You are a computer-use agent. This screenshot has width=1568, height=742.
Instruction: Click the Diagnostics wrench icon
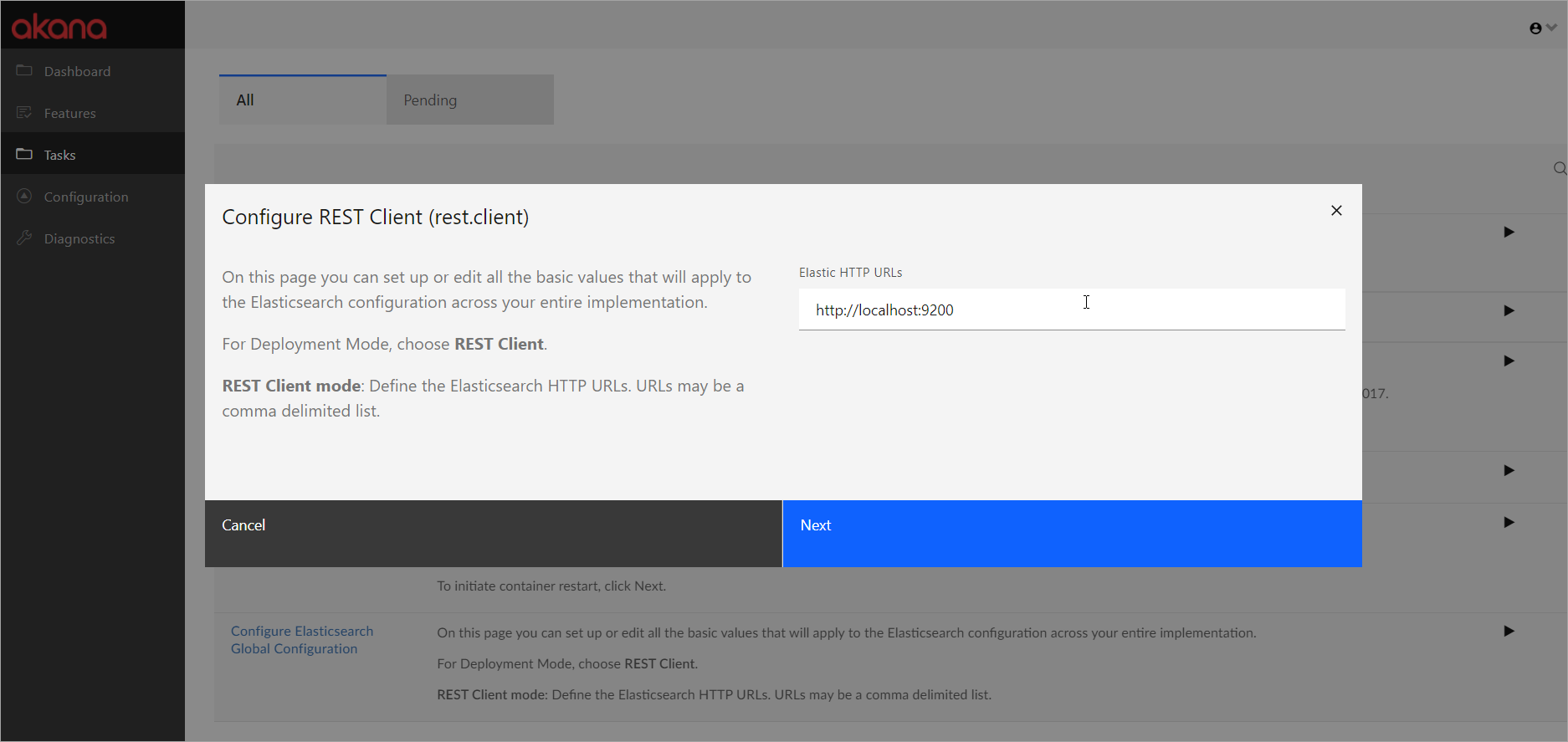pos(24,238)
